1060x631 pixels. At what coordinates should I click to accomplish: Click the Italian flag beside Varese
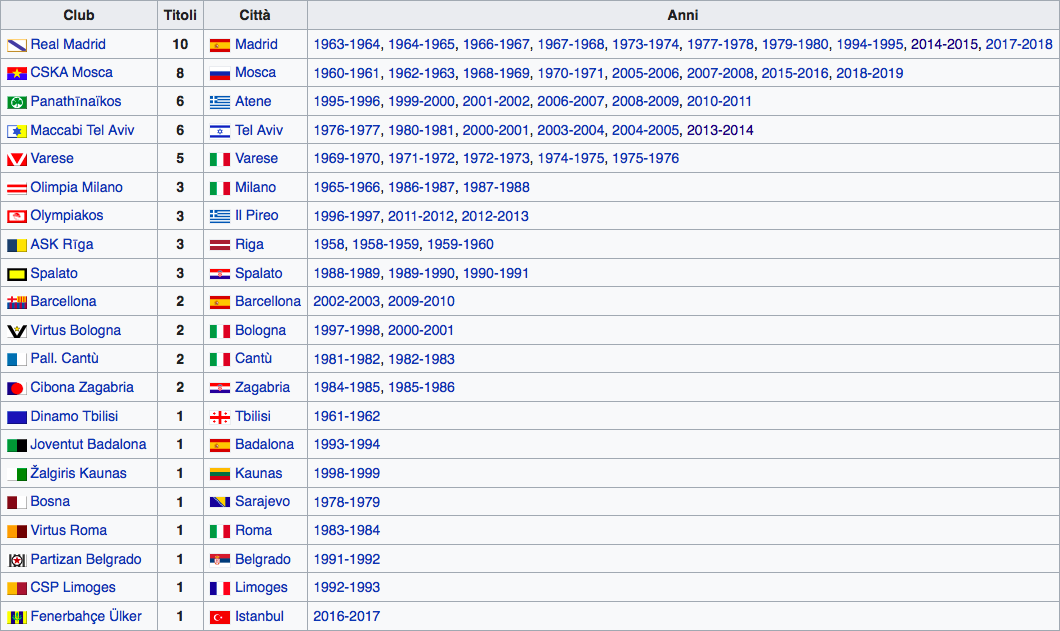(220, 160)
